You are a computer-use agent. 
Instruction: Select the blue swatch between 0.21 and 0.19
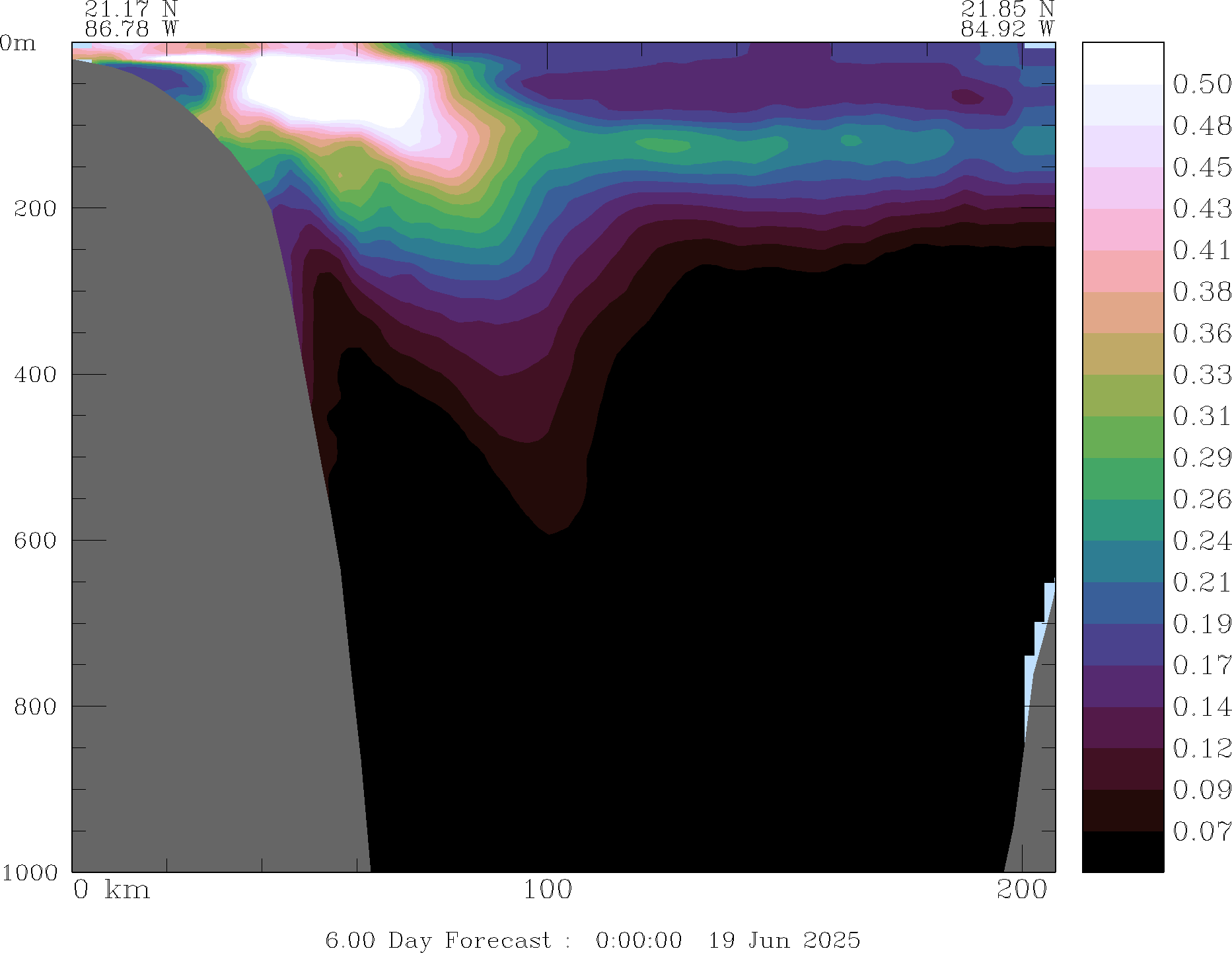coord(1122,603)
